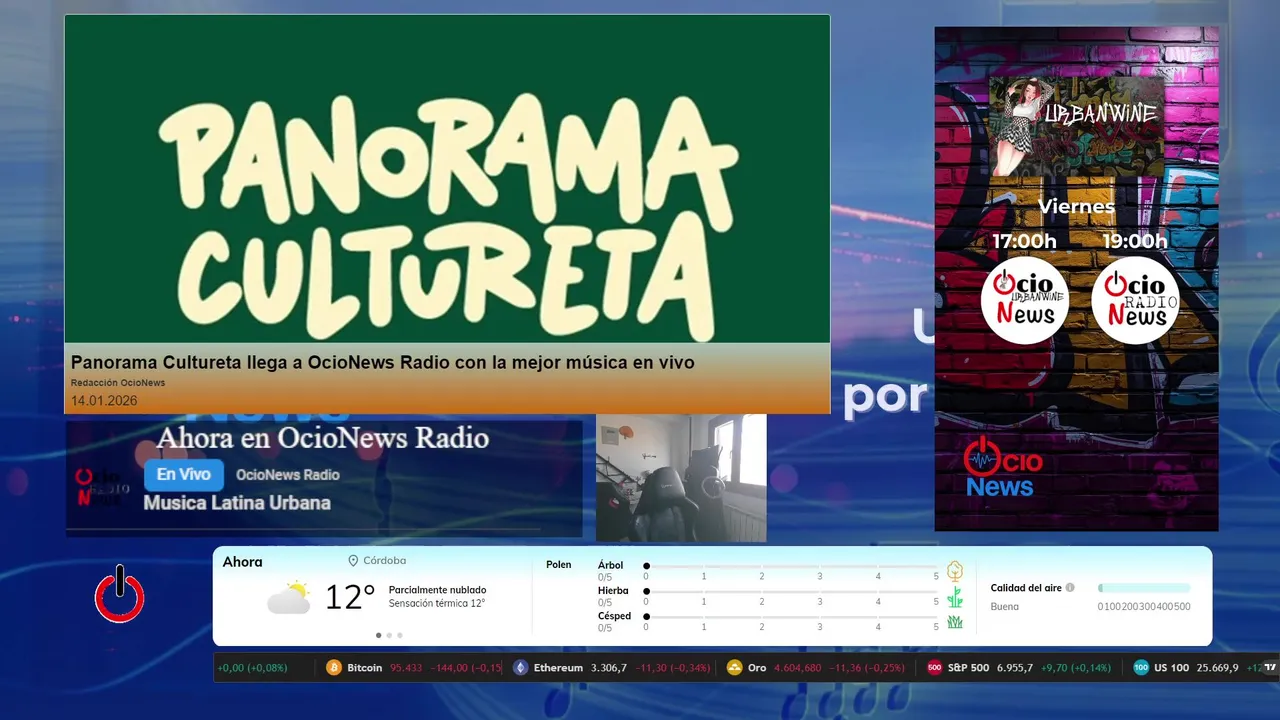Click the OcioNews Radio station label
This screenshot has width=1280, height=720.
tap(288, 475)
